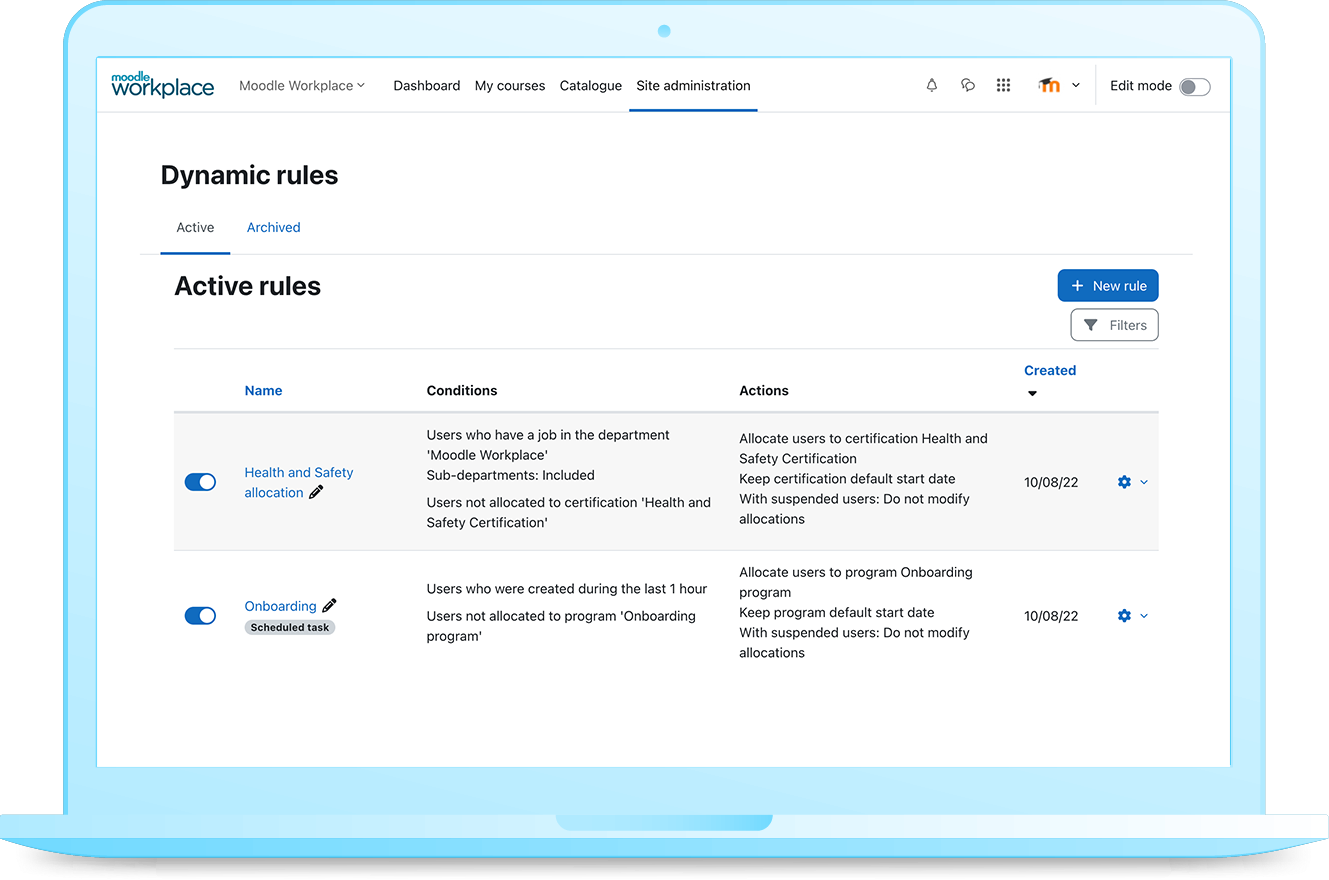Click Created date of Health and Safety rule
Image resolution: width=1329 pixels, height=880 pixels.
tap(1051, 483)
